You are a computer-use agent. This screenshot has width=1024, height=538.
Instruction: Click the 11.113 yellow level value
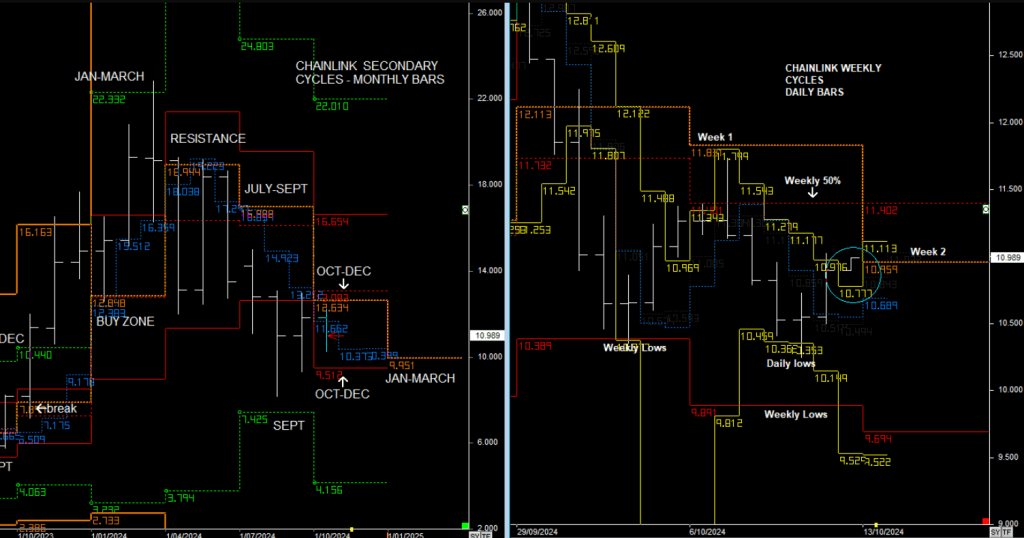[x=880, y=249]
